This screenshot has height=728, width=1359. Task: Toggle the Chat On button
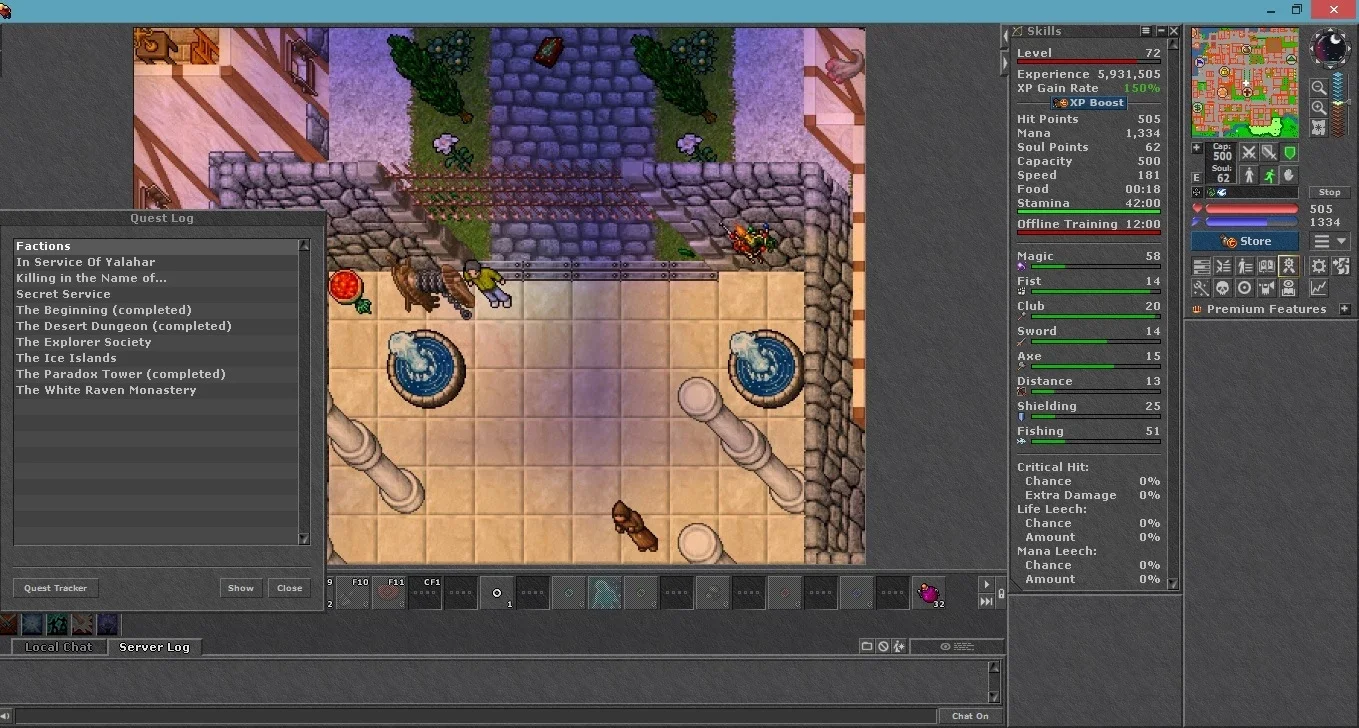point(970,716)
